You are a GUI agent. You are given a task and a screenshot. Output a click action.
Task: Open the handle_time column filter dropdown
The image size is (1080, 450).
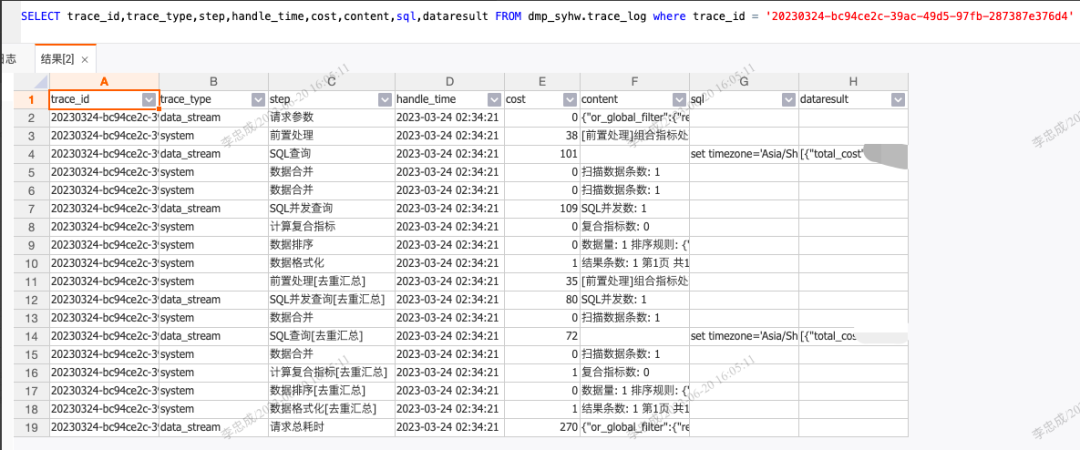pyautogui.click(x=495, y=99)
